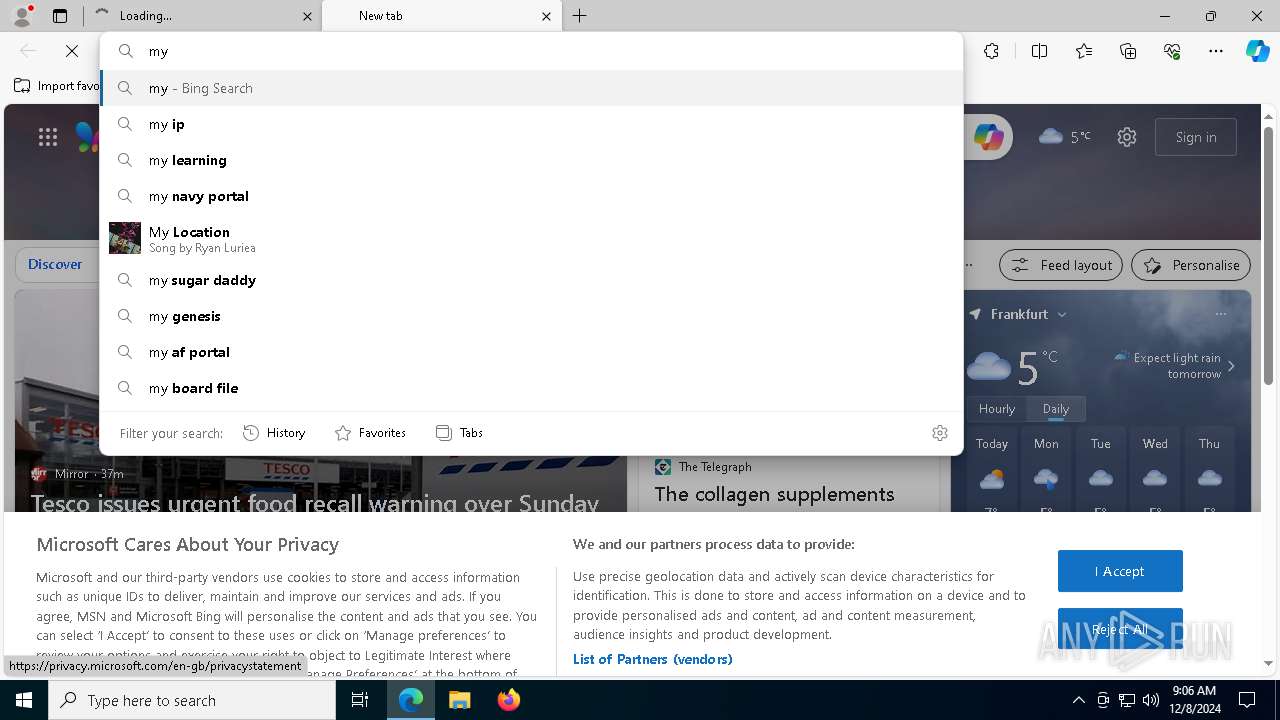This screenshot has width=1280, height=720.
Task: Open The Telegraph collagen supplements article
Action: (774, 494)
